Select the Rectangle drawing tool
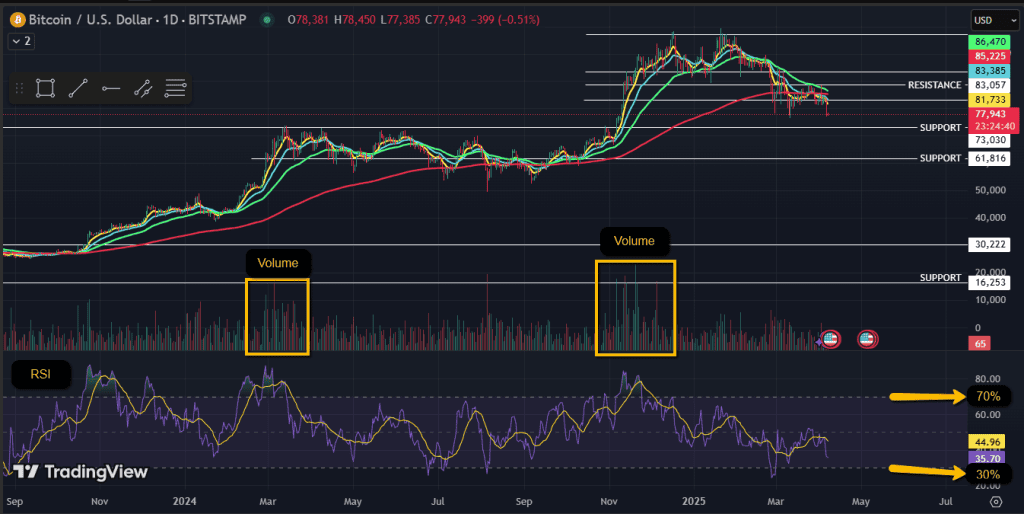 click(45, 88)
